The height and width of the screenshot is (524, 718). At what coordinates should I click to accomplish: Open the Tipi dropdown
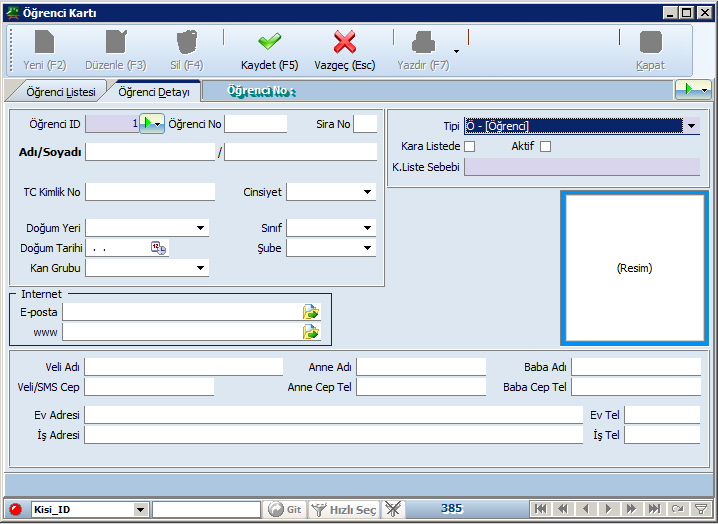tap(691, 126)
